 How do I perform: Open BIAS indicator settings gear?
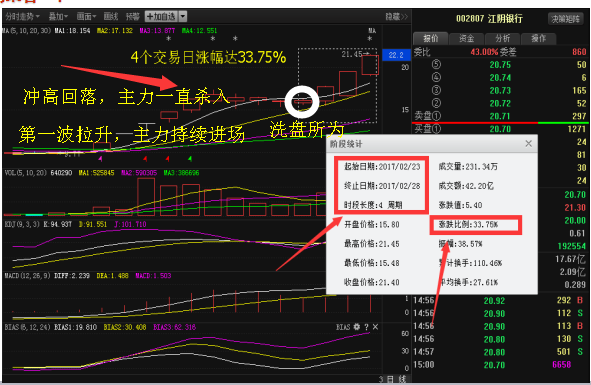357,327
